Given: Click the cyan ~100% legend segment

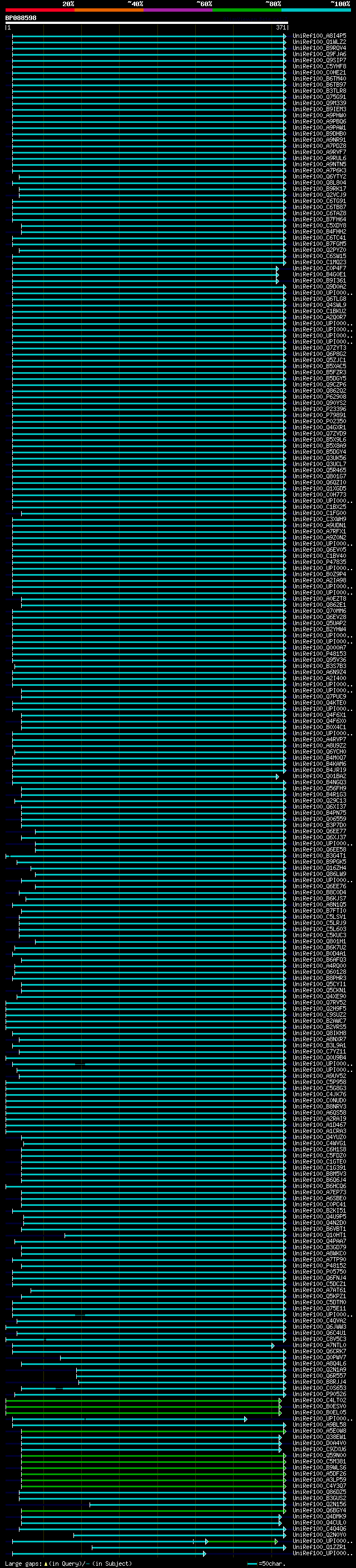Looking at the screenshot, I should point(316,10).
